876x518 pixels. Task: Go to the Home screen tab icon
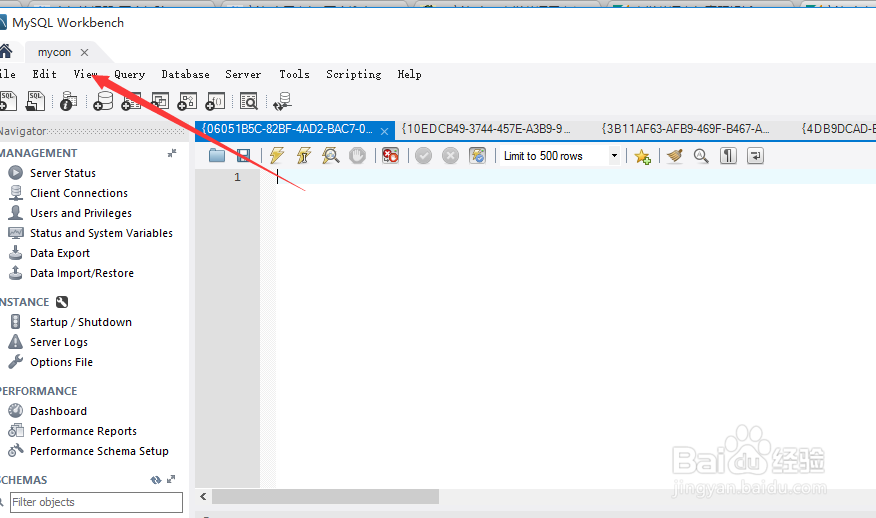(x=6, y=52)
